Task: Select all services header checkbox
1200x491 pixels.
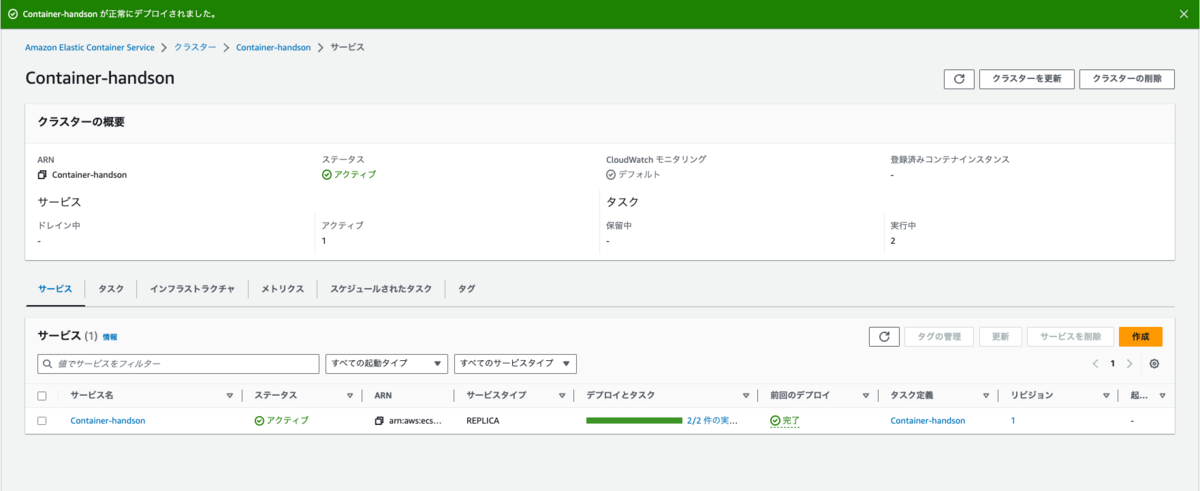Action: click(x=42, y=396)
